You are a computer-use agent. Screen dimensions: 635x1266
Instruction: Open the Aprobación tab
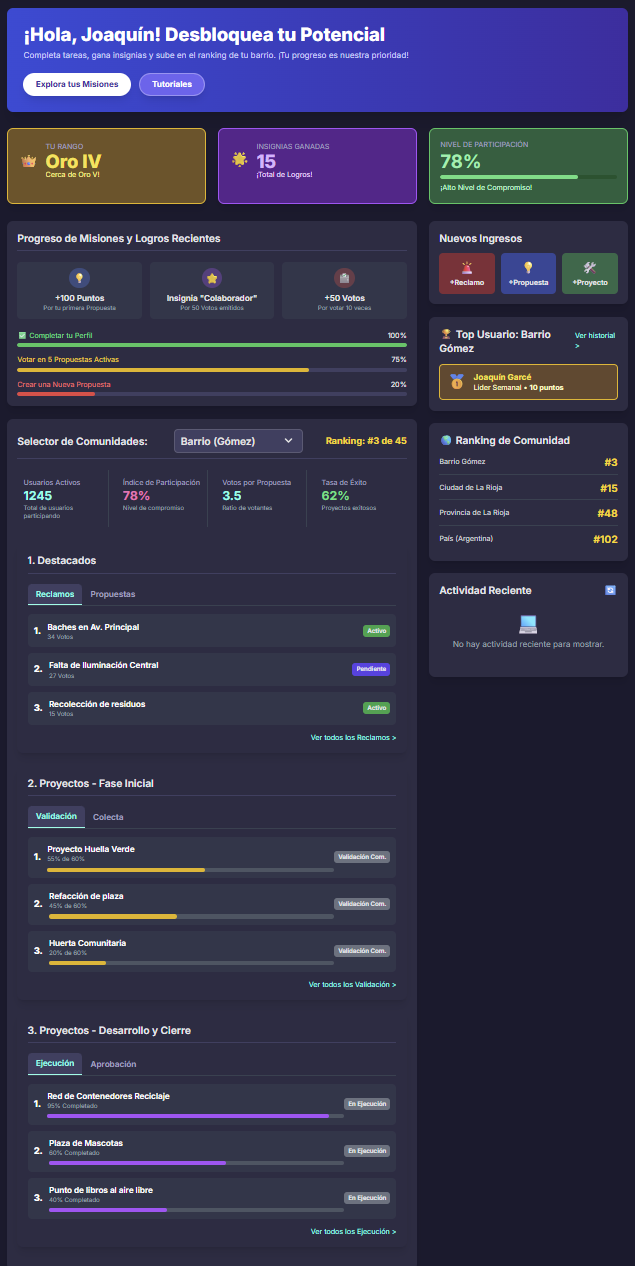[x=113, y=1064]
